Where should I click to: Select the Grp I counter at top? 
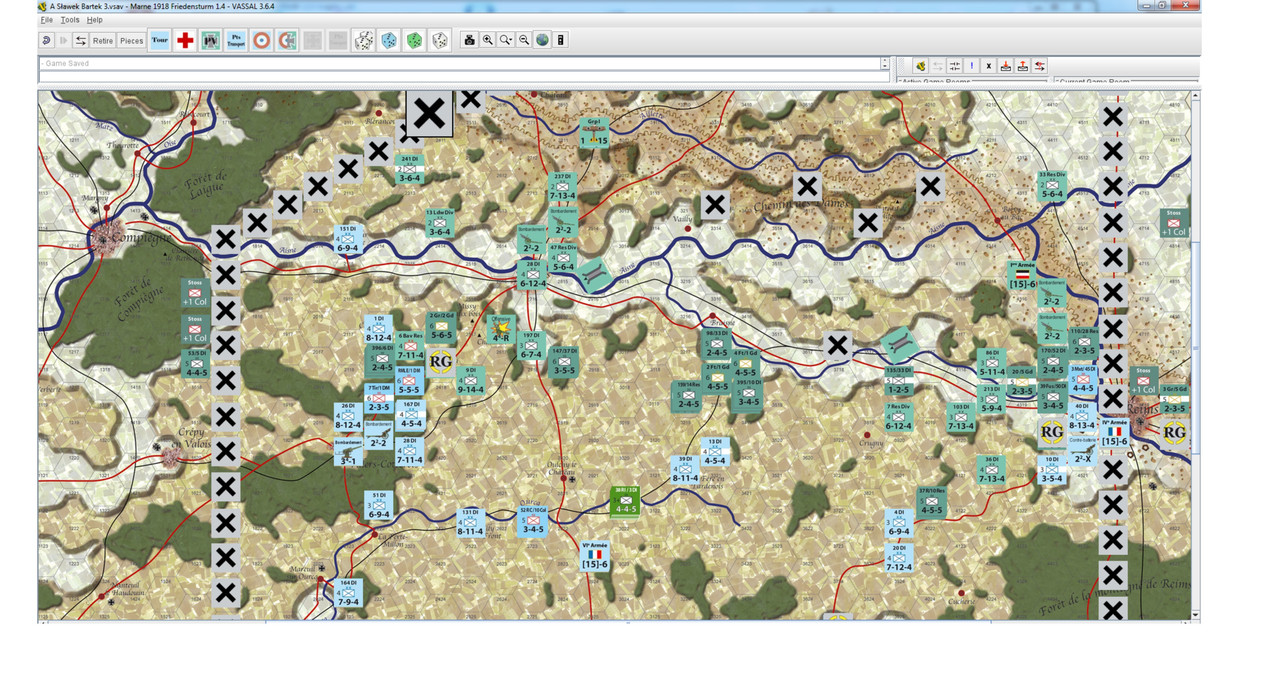click(594, 132)
